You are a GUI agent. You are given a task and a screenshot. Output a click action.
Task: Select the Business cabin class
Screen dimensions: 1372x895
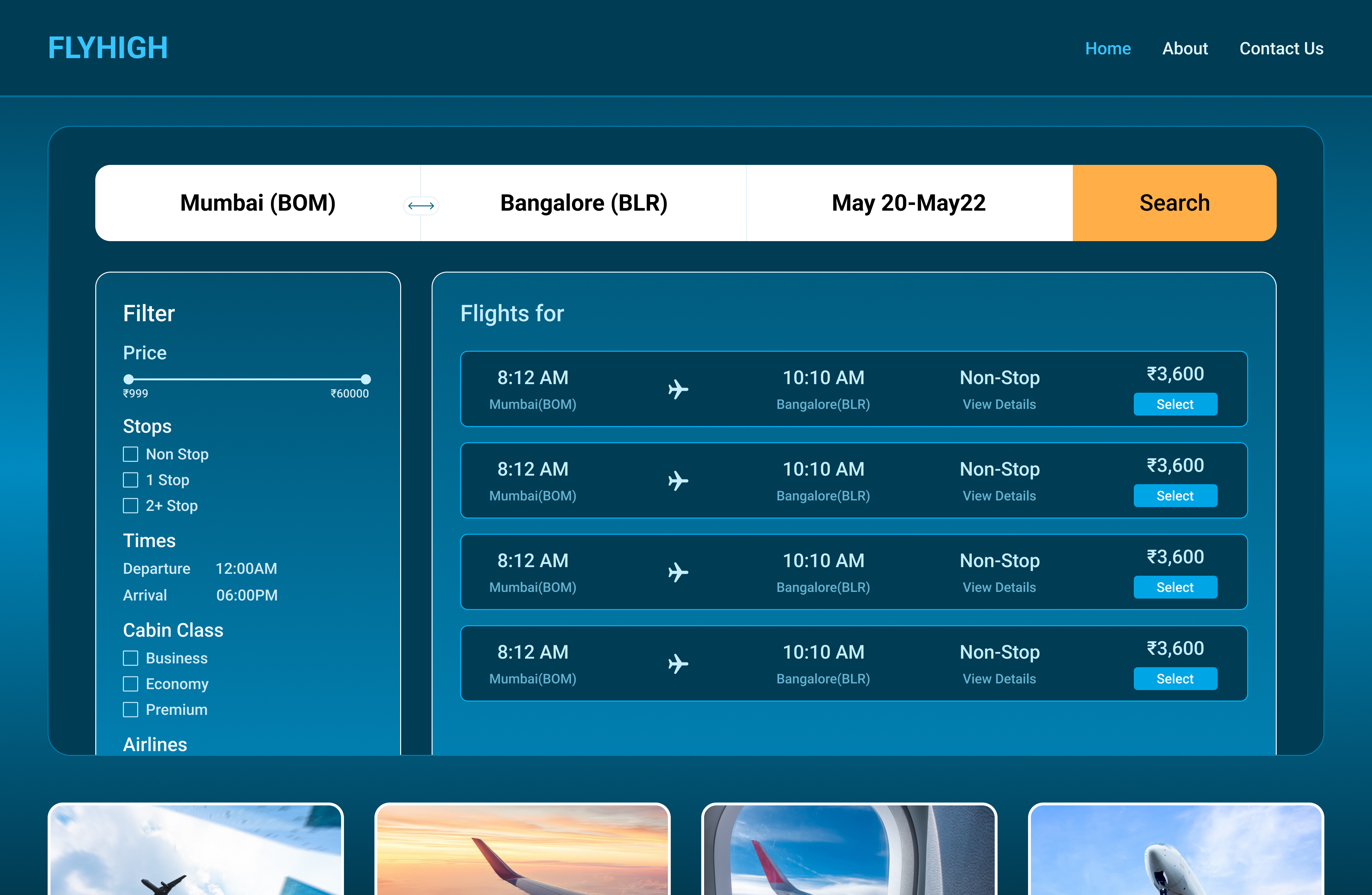click(x=131, y=658)
